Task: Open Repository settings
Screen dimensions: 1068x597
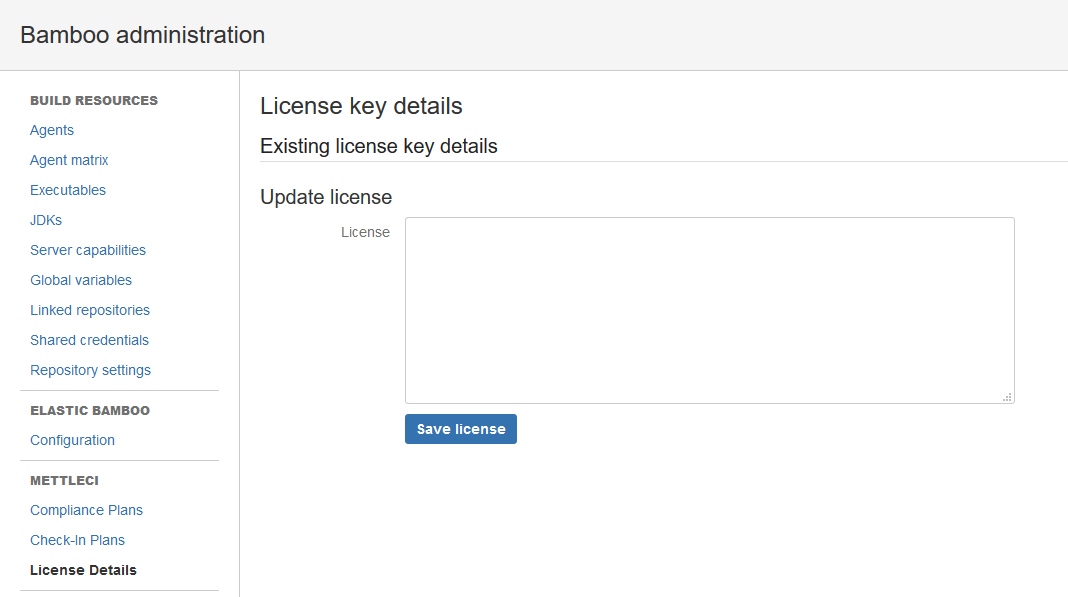Action: click(x=90, y=370)
